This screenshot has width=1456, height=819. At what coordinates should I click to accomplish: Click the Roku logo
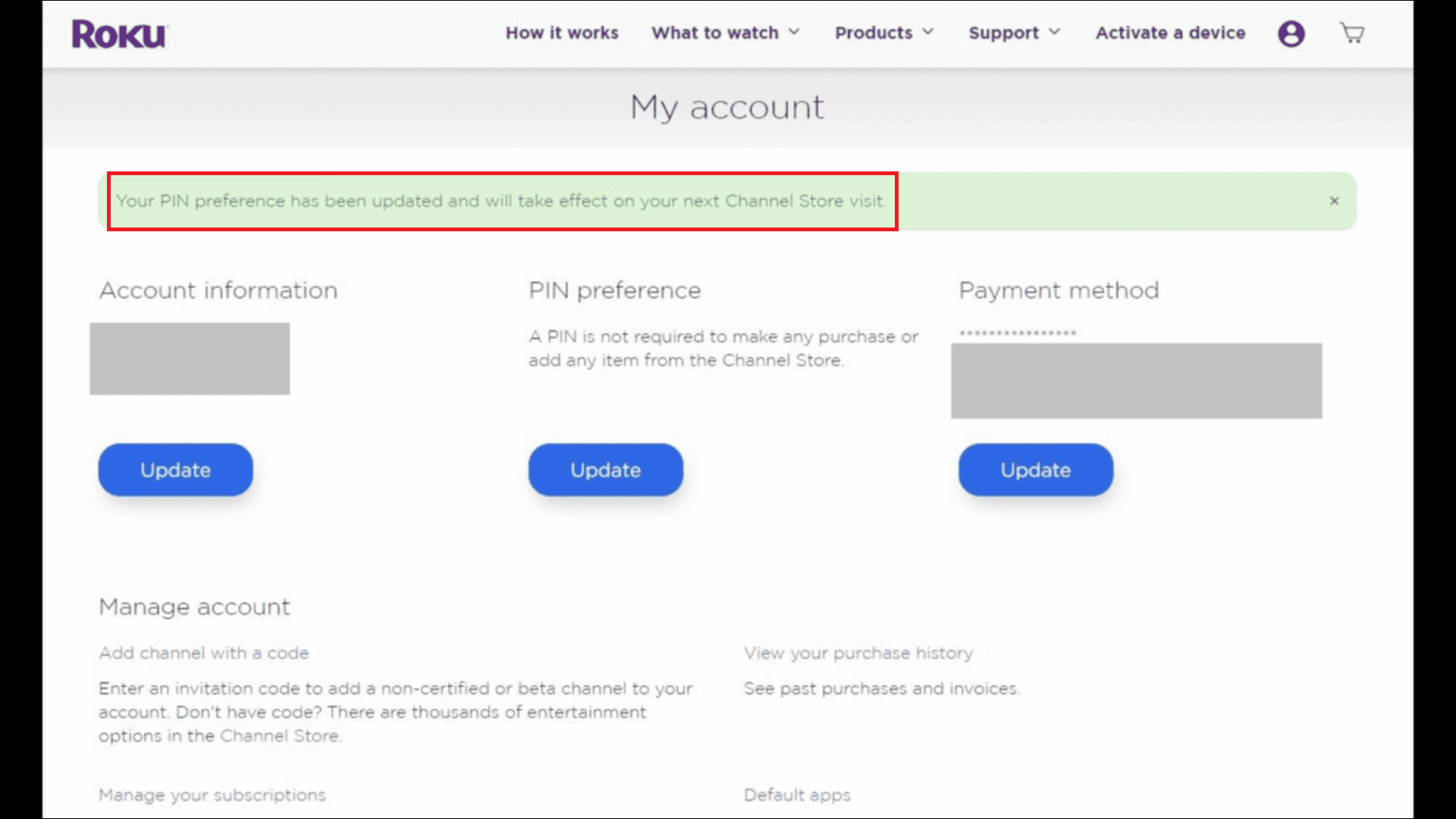coord(118,33)
